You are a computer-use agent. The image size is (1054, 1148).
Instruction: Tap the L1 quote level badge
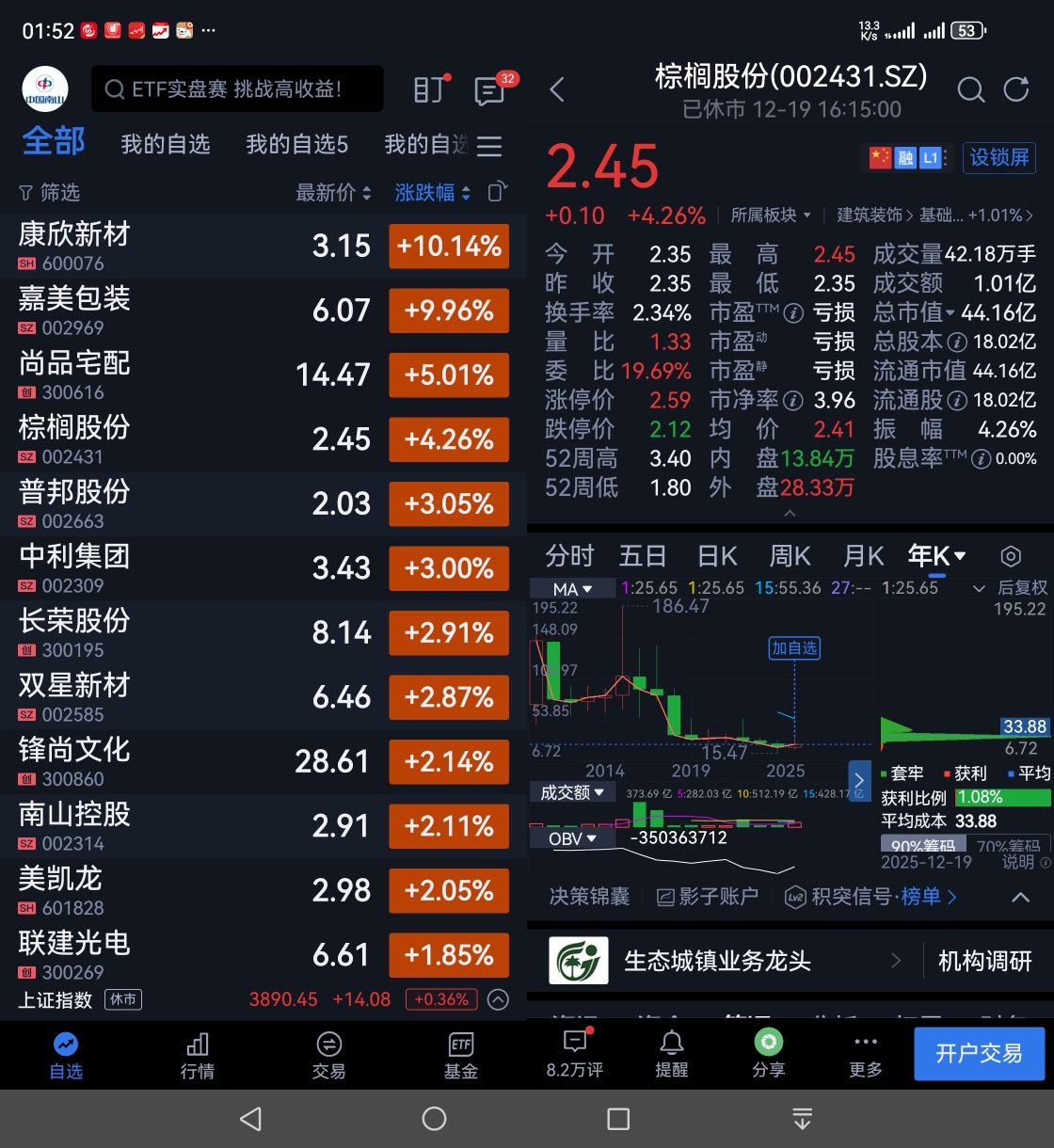[930, 157]
